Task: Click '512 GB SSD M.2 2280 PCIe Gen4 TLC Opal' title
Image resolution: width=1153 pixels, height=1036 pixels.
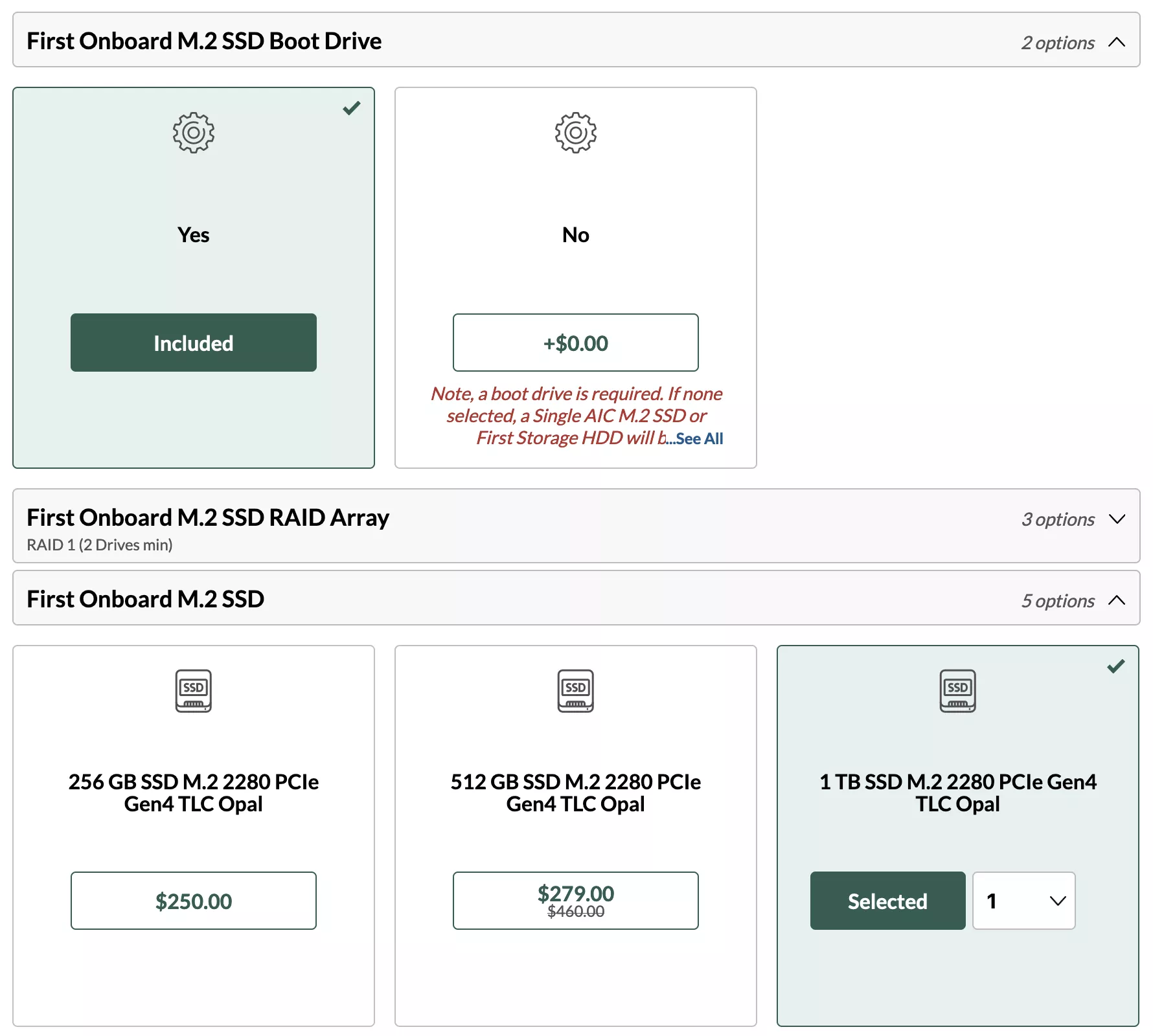Action: pyautogui.click(x=576, y=793)
